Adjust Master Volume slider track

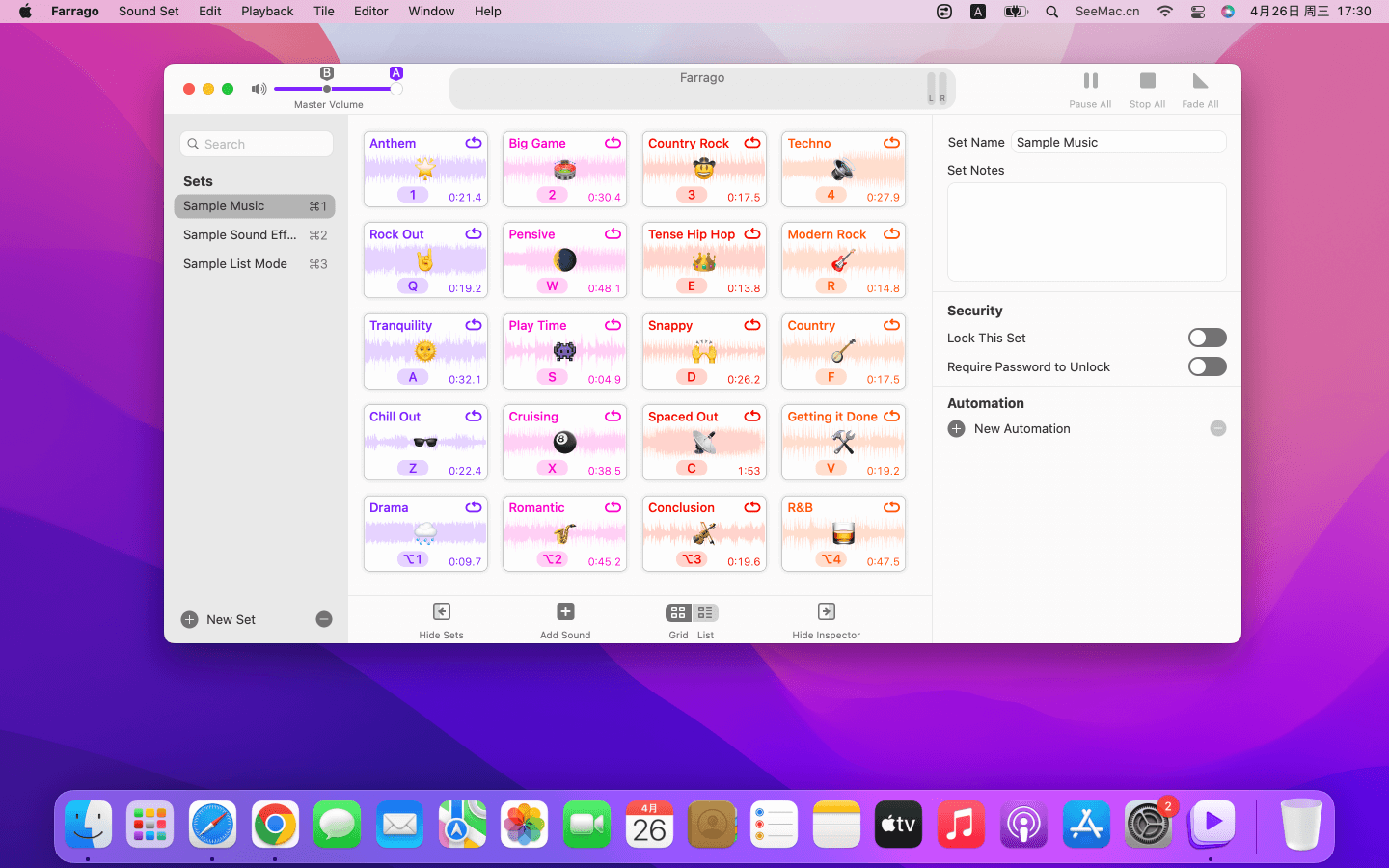[335, 89]
